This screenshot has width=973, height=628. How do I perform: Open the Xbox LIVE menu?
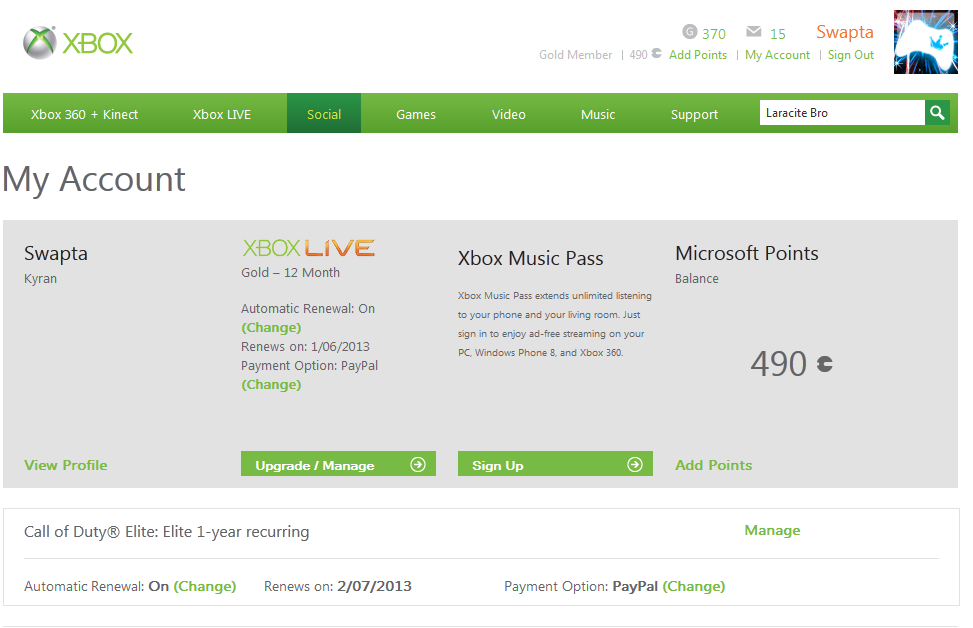click(222, 114)
